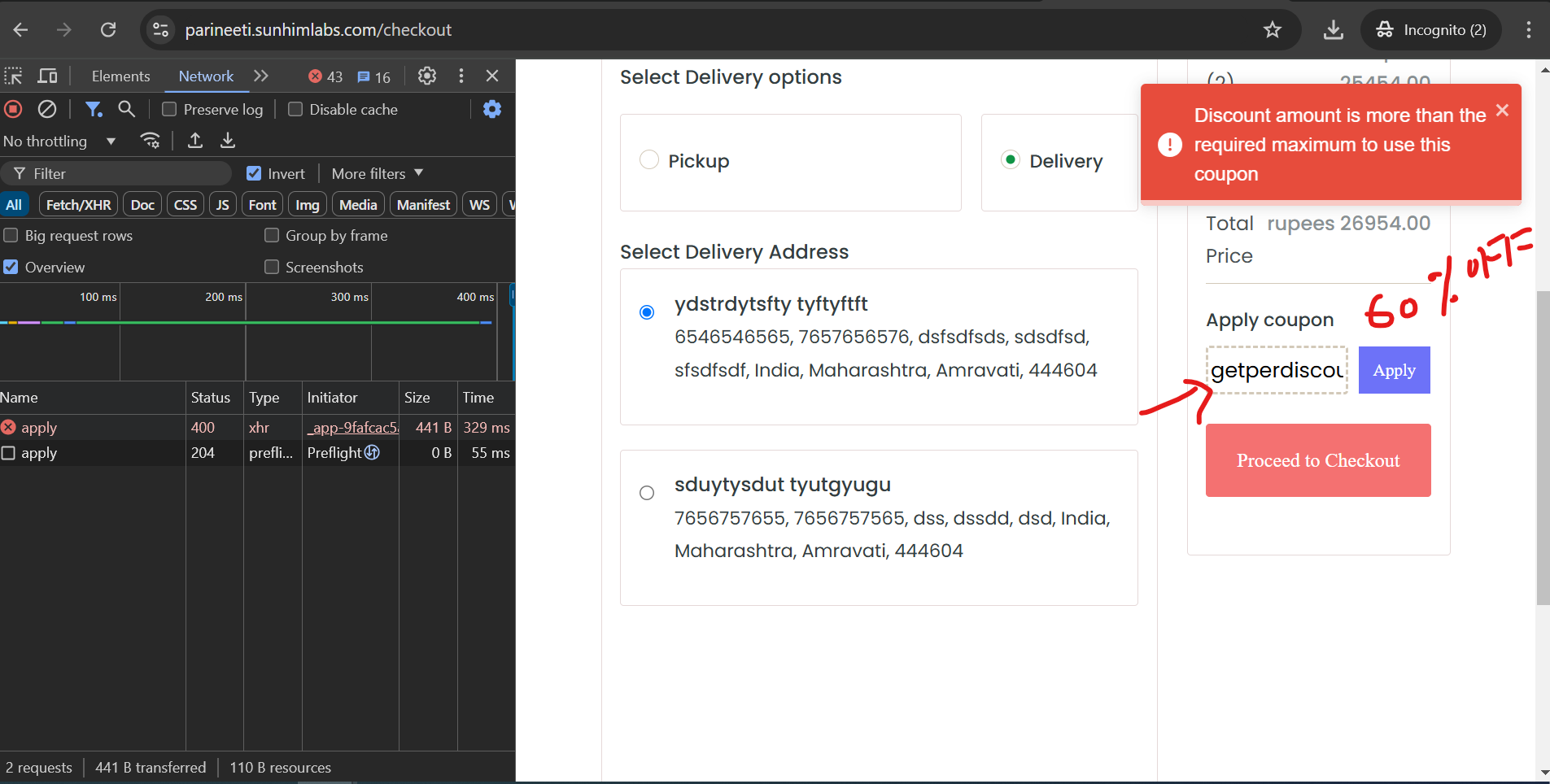Enable the Preserve log checkbox
Viewport: 1550px width, 784px height.
pos(169,109)
